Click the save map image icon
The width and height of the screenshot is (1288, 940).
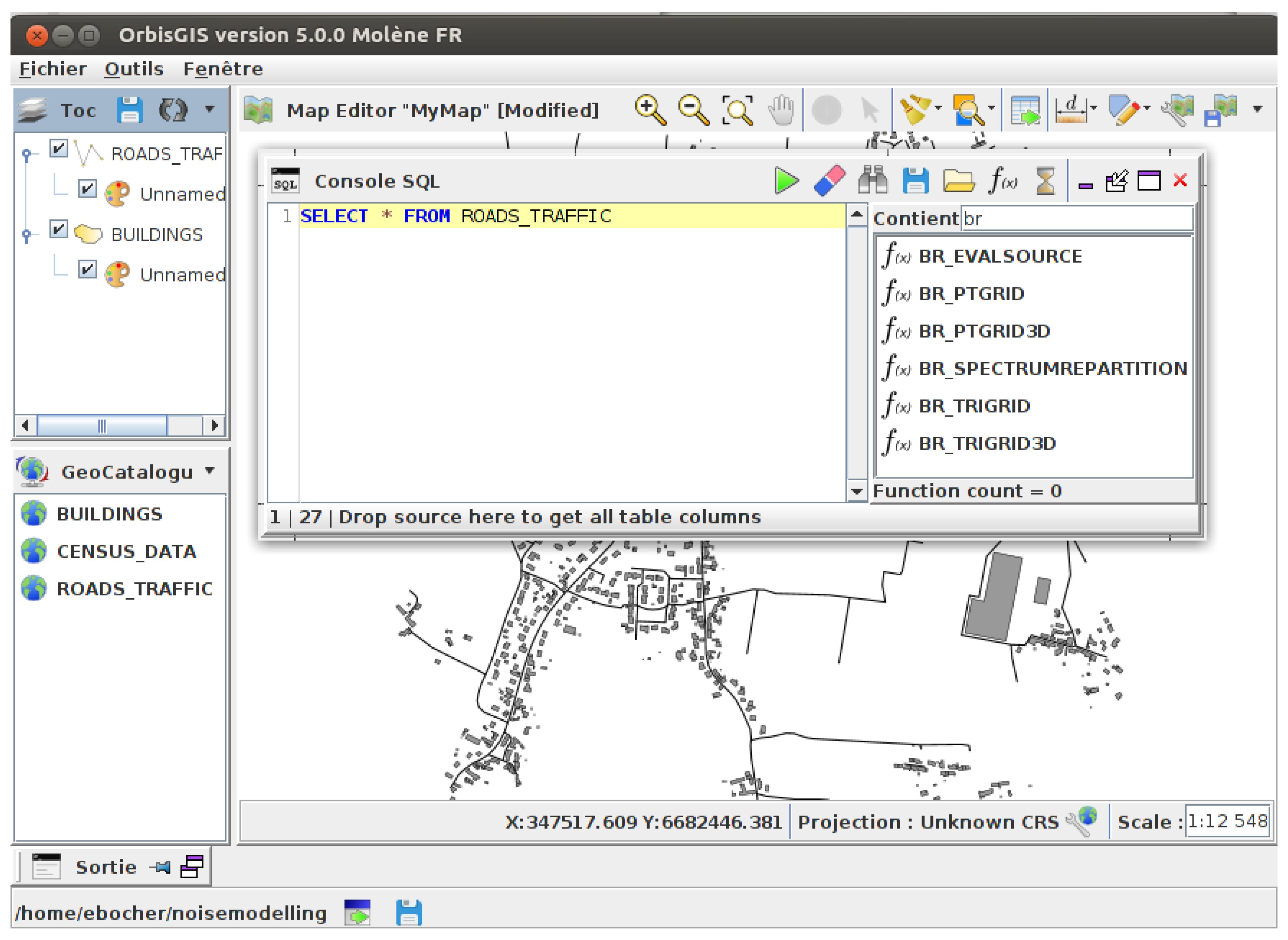1221,110
